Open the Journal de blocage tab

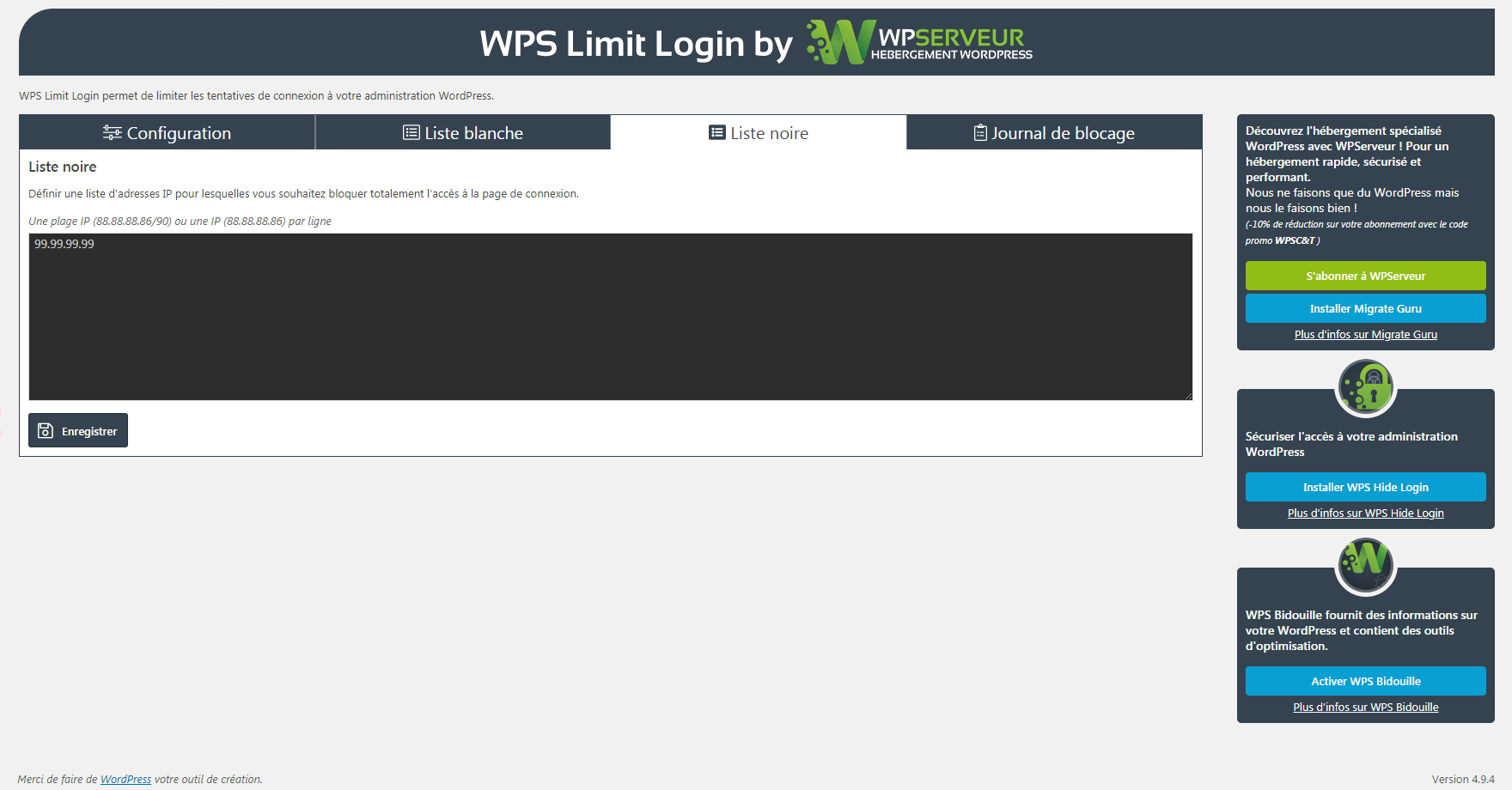point(1054,133)
